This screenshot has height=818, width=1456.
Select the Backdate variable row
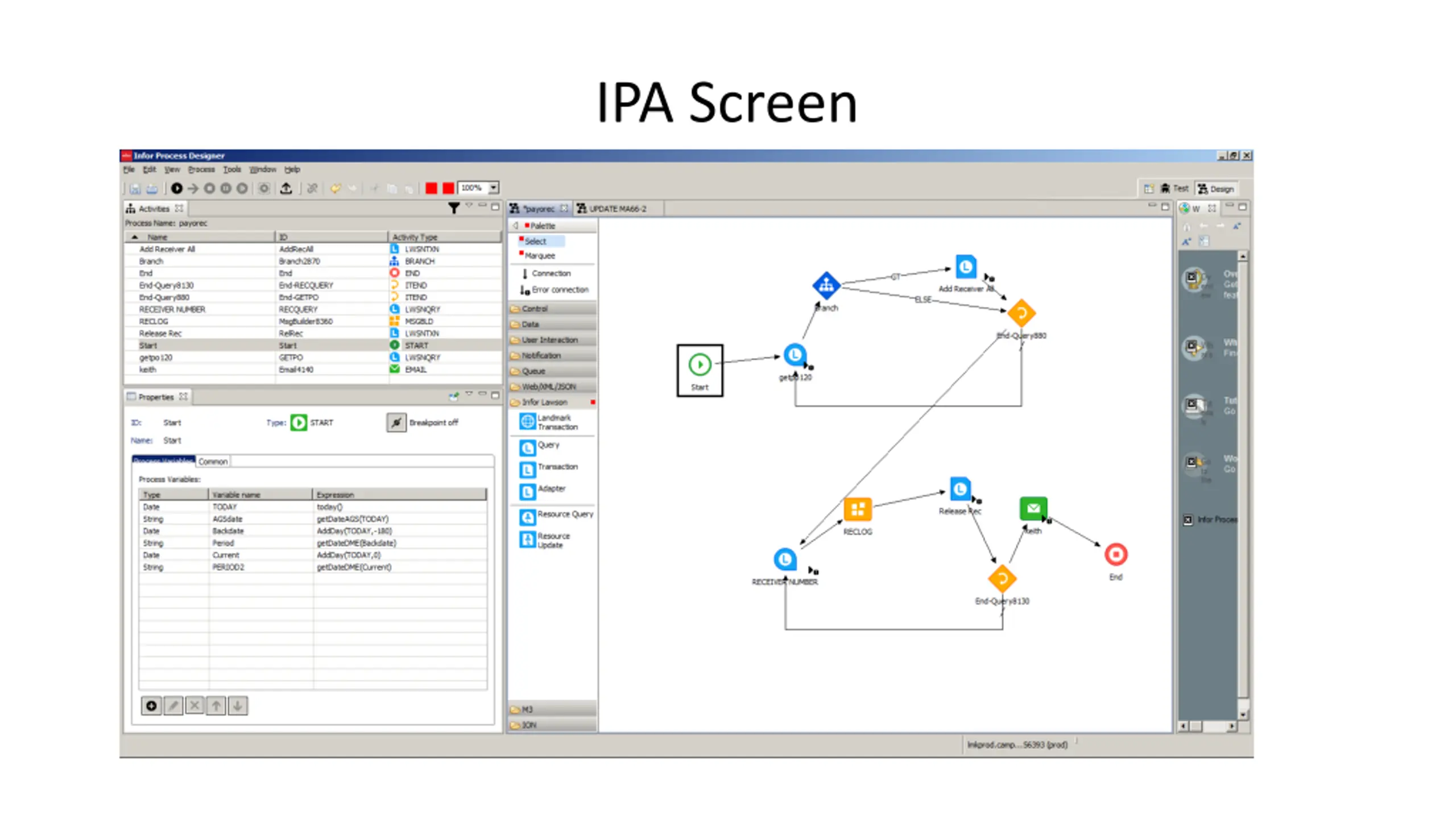tap(313, 531)
